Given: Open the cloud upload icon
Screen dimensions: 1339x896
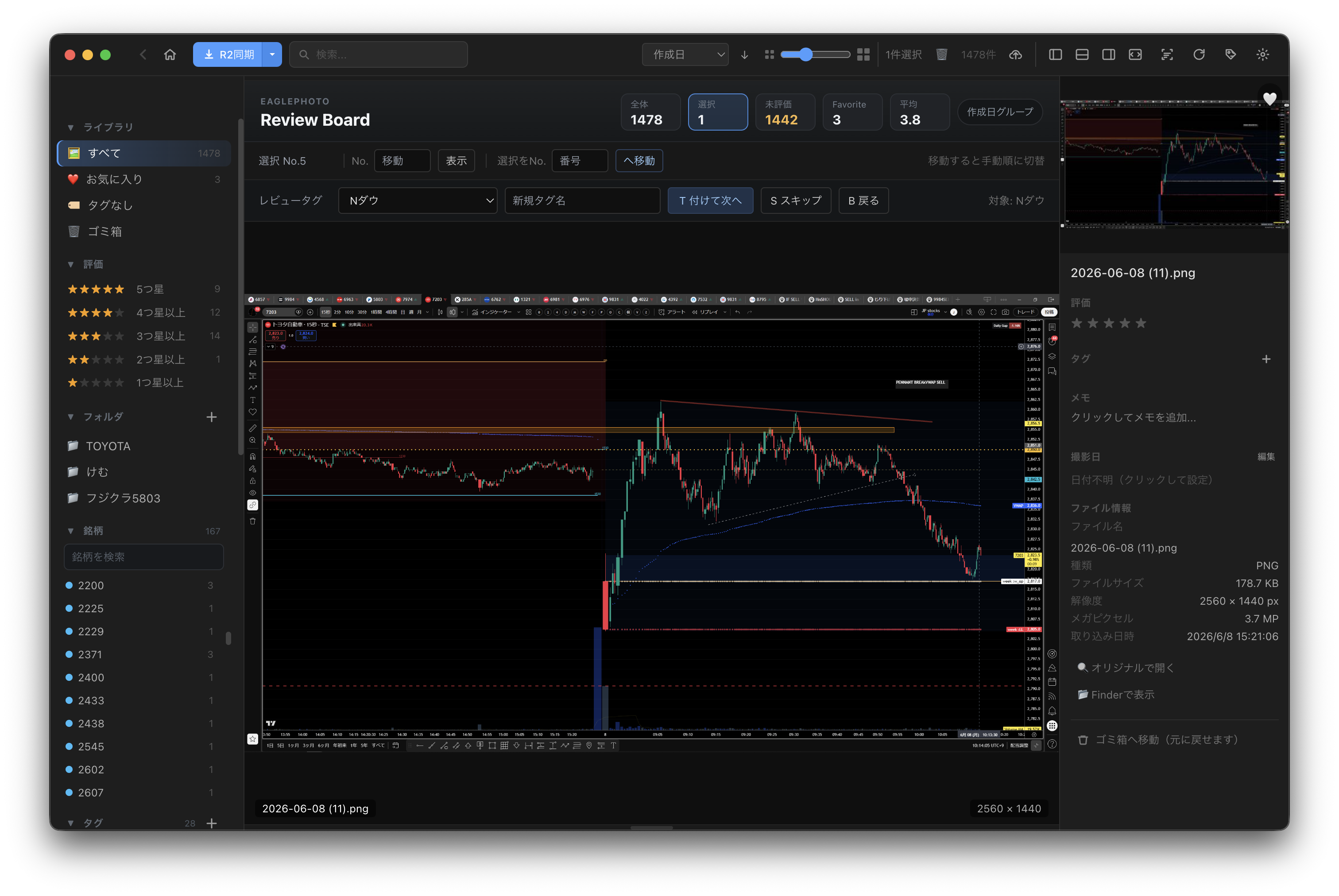Looking at the screenshot, I should [1015, 54].
